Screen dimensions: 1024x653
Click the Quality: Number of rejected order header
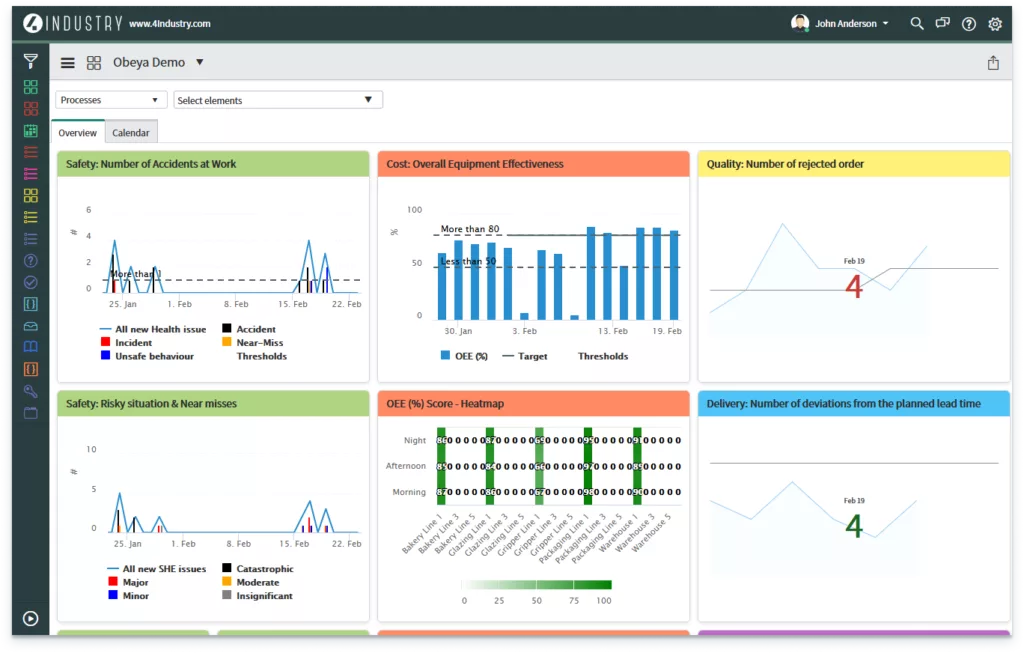[x=854, y=164]
